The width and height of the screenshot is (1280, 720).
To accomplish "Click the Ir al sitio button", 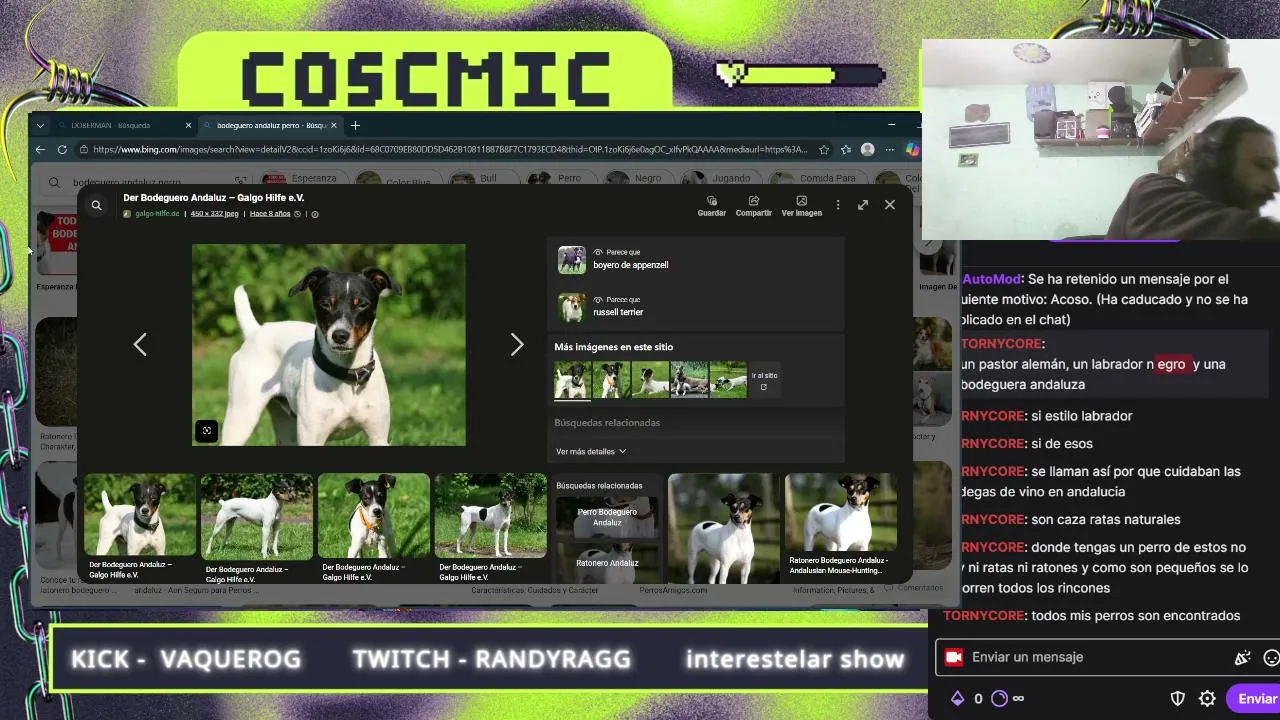I will (x=764, y=380).
